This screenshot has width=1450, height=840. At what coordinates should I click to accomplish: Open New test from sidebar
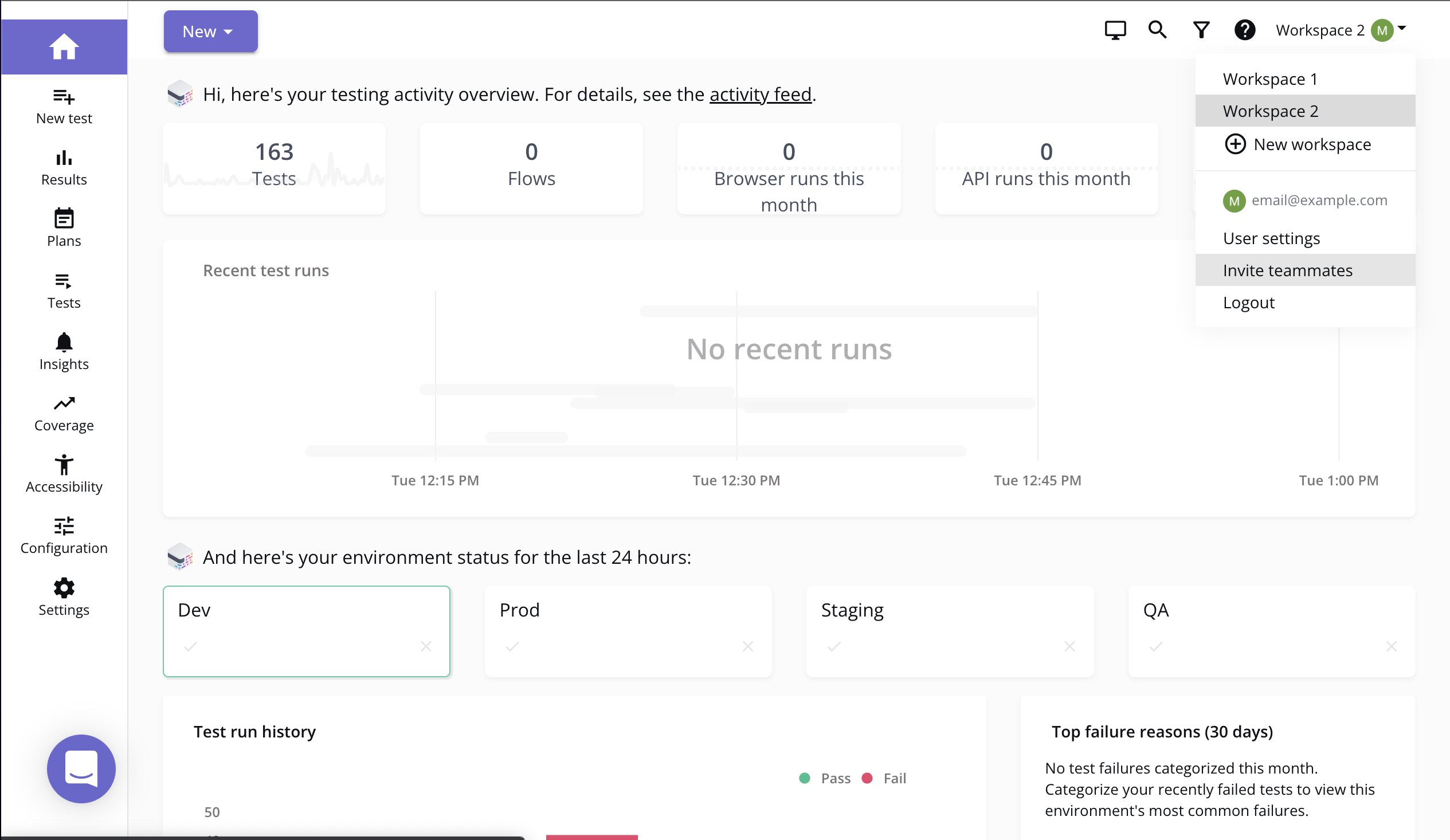(64, 107)
